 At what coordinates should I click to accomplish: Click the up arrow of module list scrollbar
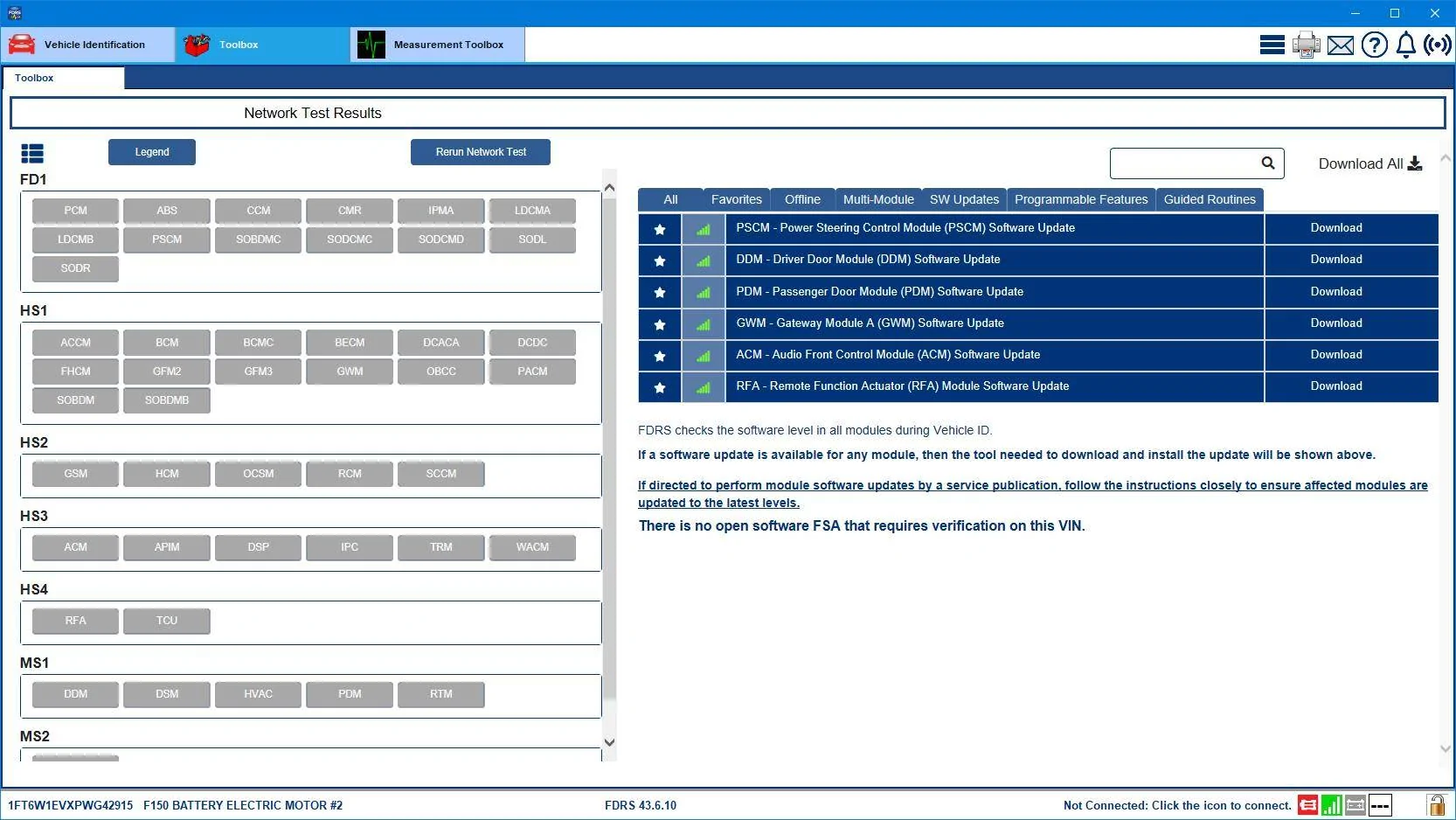[609, 188]
